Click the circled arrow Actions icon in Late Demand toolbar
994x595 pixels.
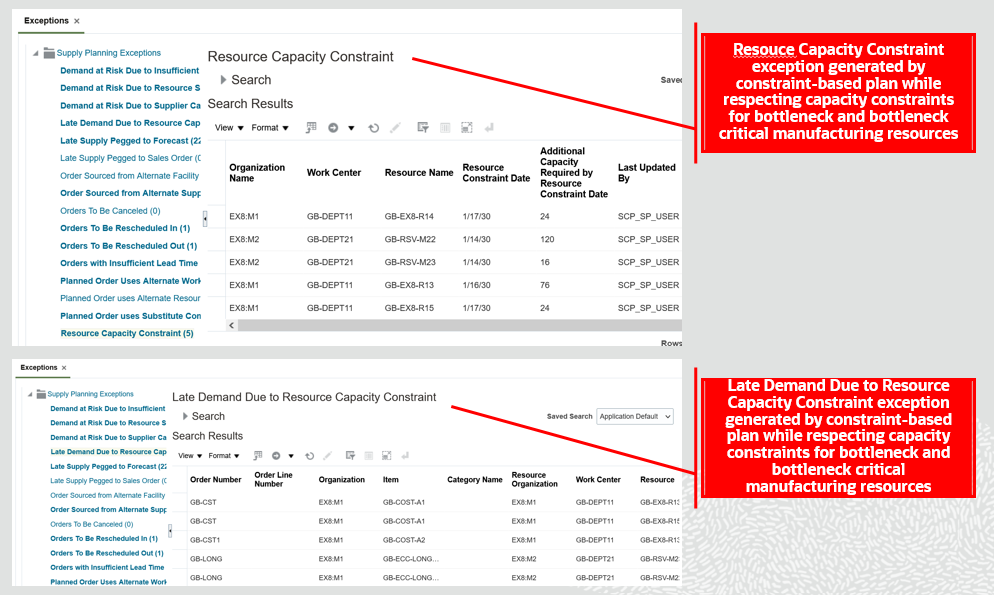[276, 456]
